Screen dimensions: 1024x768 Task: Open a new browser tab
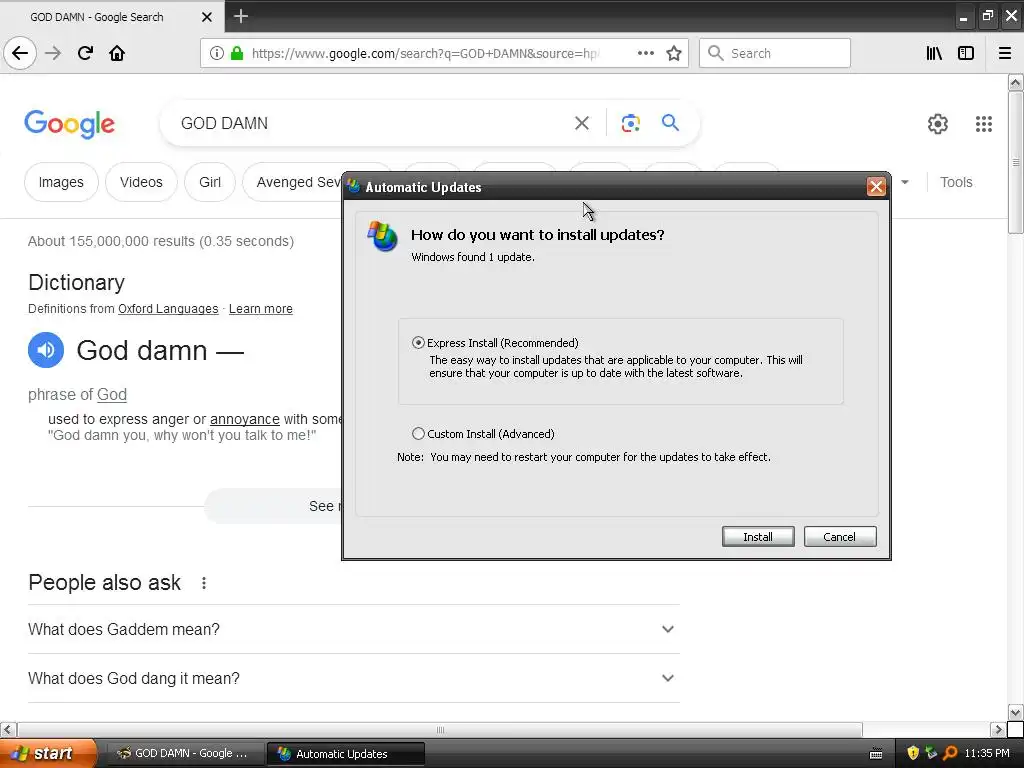[240, 16]
